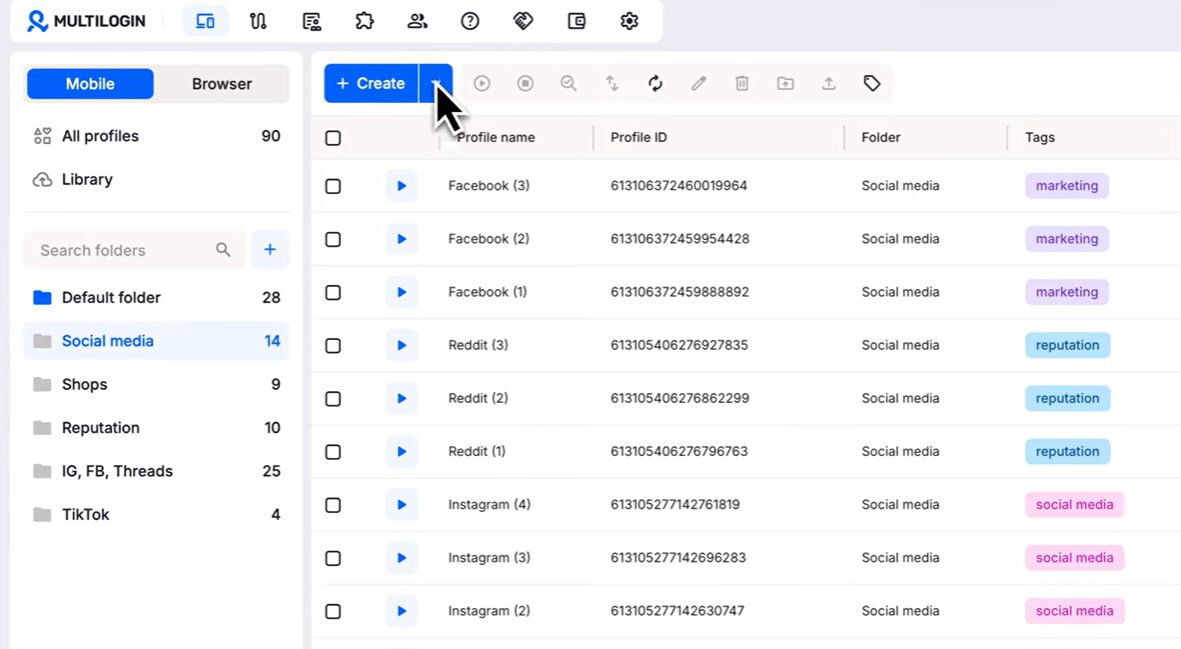Viewport: 1181px width, 649px height.
Task: Click the marketing tag on Facebook (3)
Action: 1067,186
